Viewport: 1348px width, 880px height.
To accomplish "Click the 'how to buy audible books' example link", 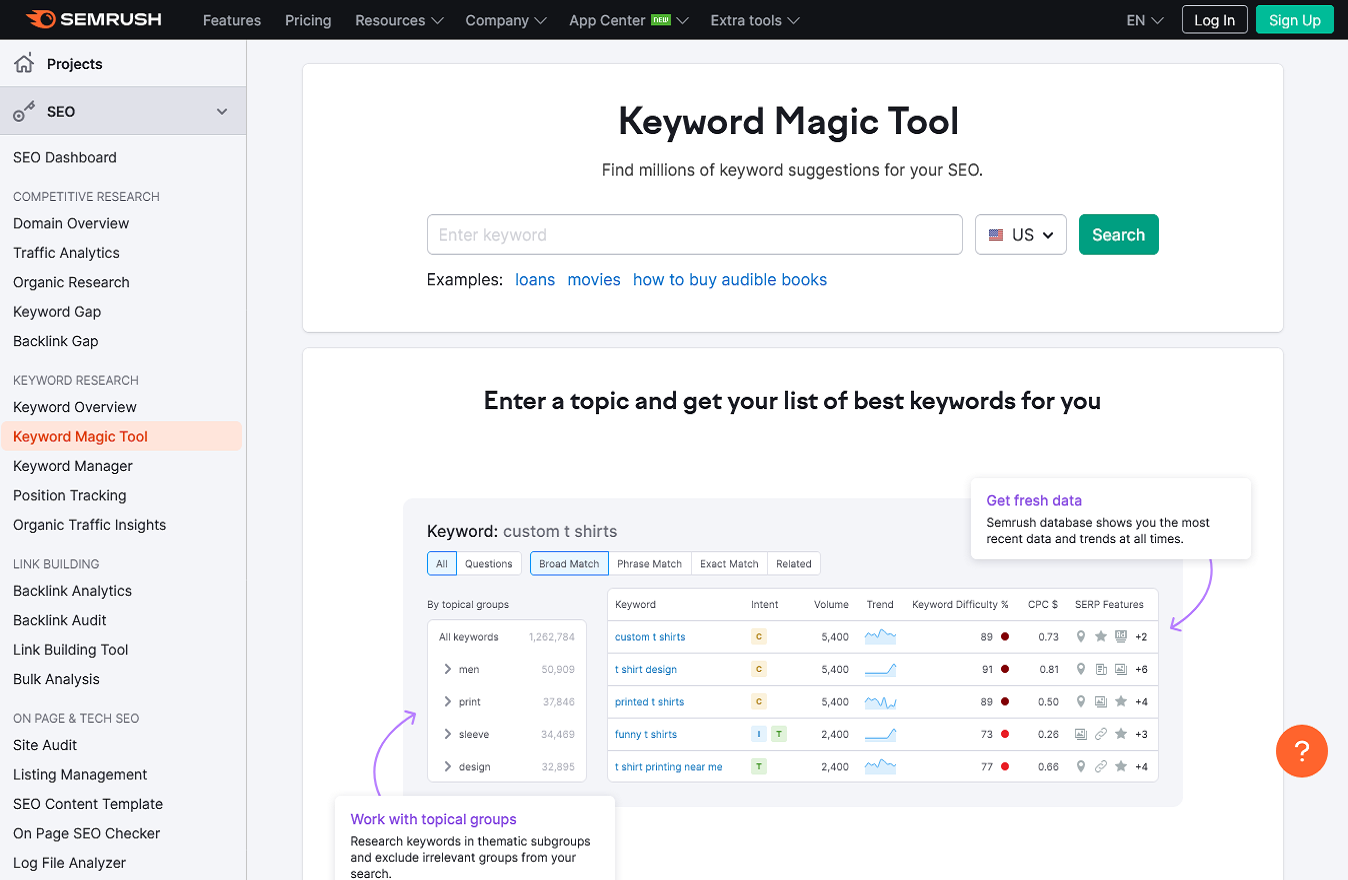I will 730,280.
